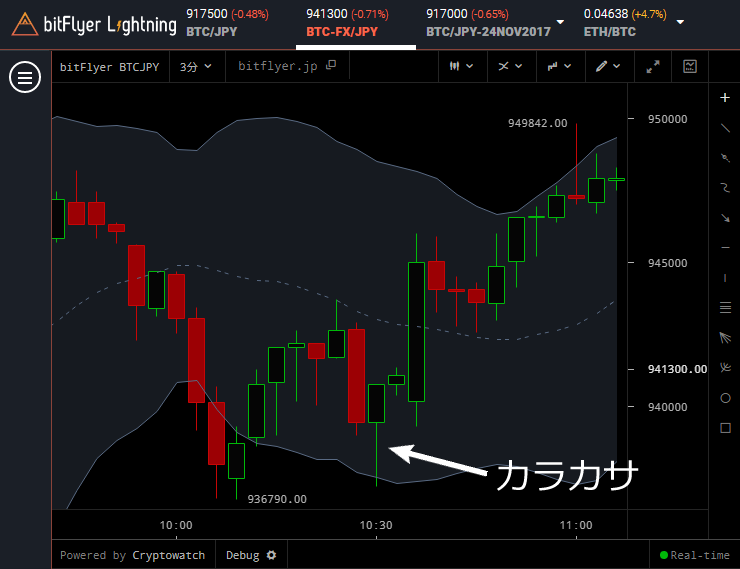Click the Cryptowatch link
740x569 pixels.
click(169, 555)
